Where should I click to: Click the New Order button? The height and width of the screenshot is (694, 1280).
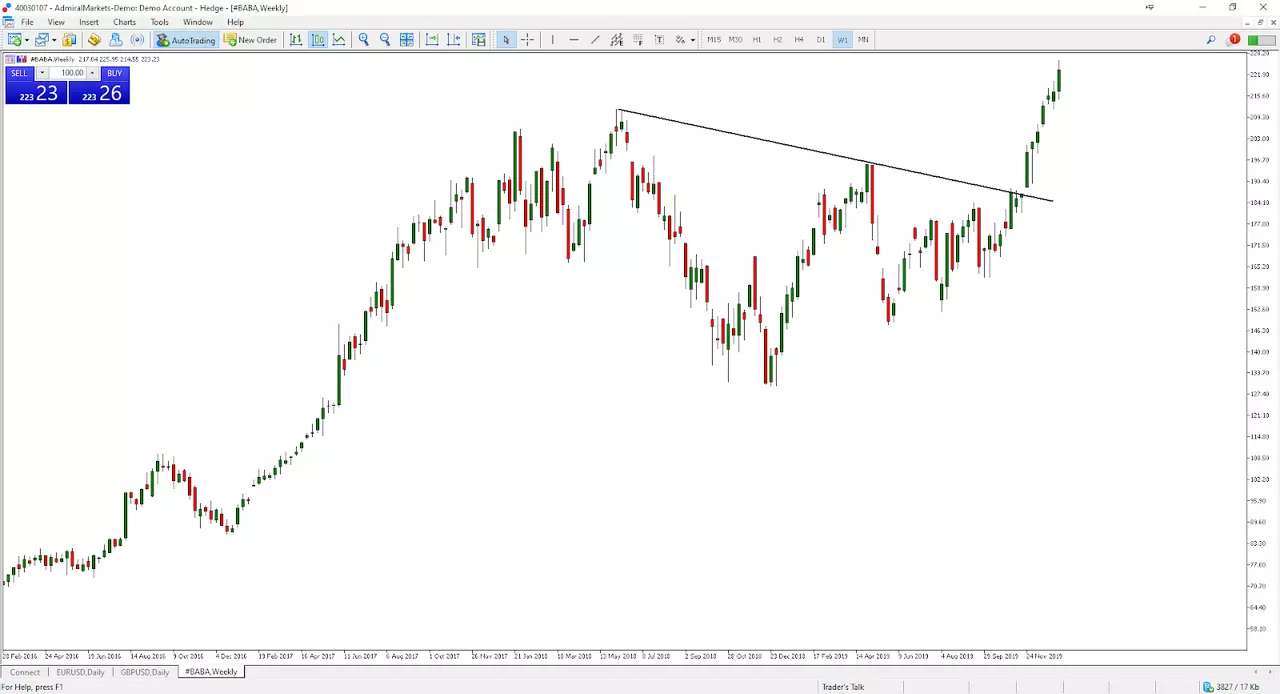pos(250,40)
